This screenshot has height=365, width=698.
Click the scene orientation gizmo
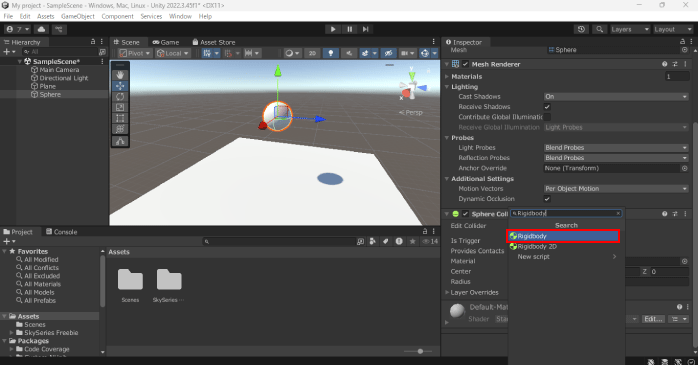[412, 86]
